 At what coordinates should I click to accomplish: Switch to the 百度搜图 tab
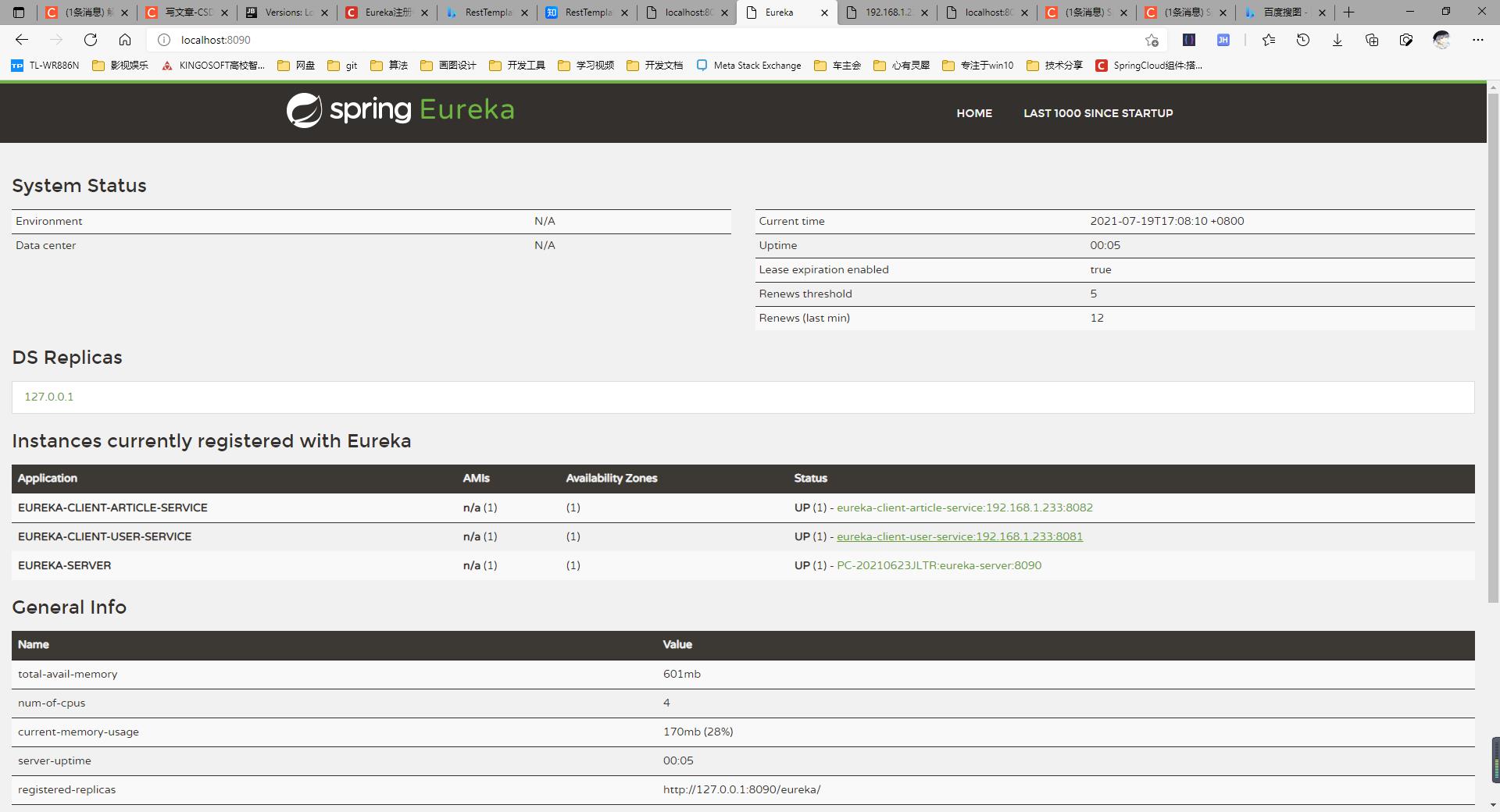[1284, 12]
